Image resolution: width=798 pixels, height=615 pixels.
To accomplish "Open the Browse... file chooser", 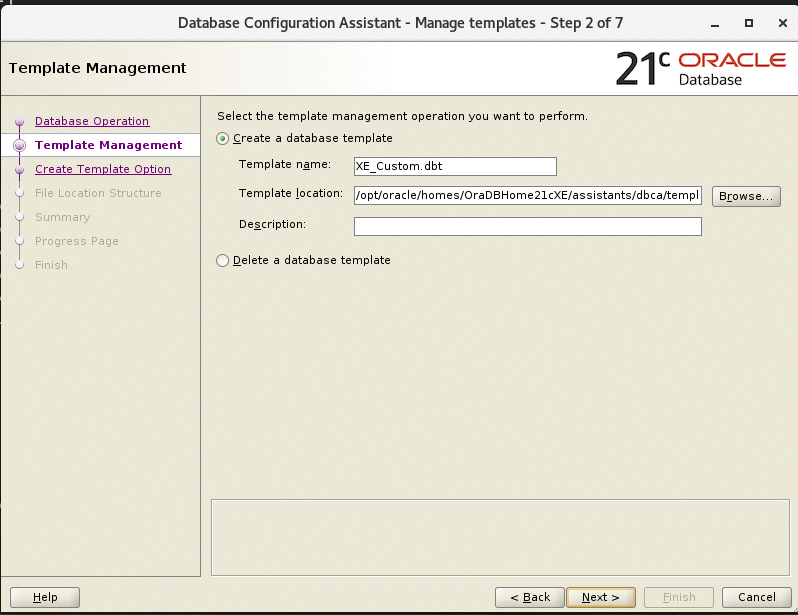I will [x=746, y=196].
